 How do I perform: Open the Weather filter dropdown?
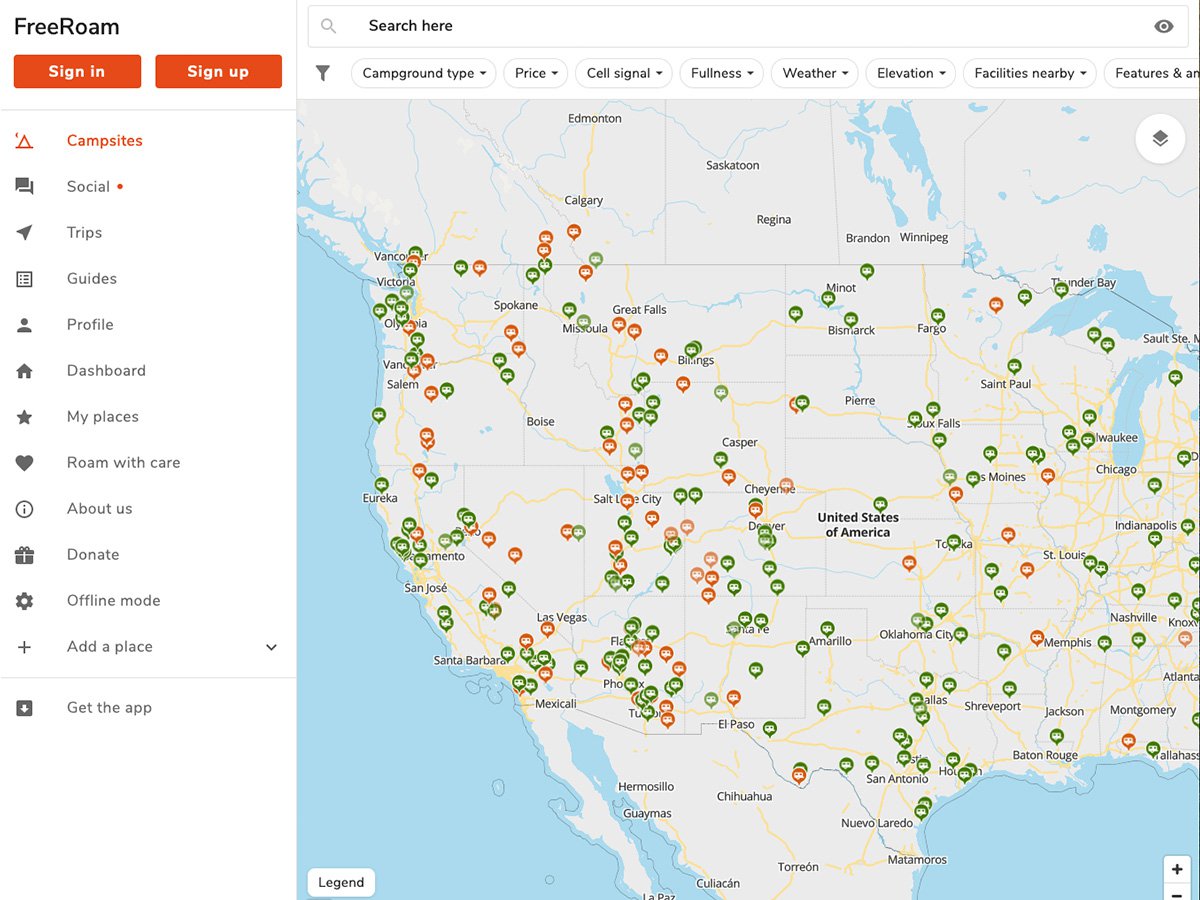[x=815, y=73]
